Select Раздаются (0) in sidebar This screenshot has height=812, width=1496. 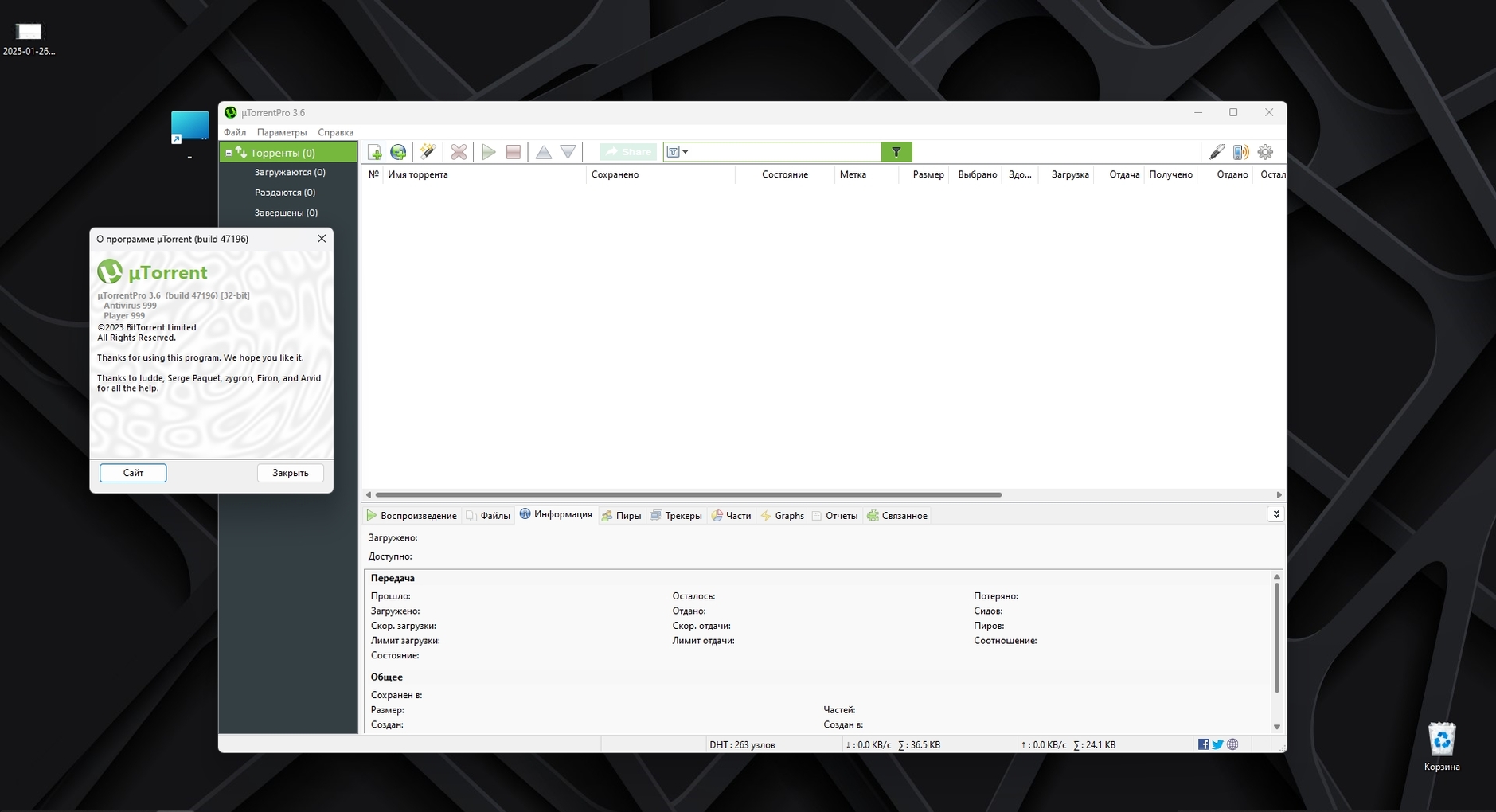(x=285, y=193)
